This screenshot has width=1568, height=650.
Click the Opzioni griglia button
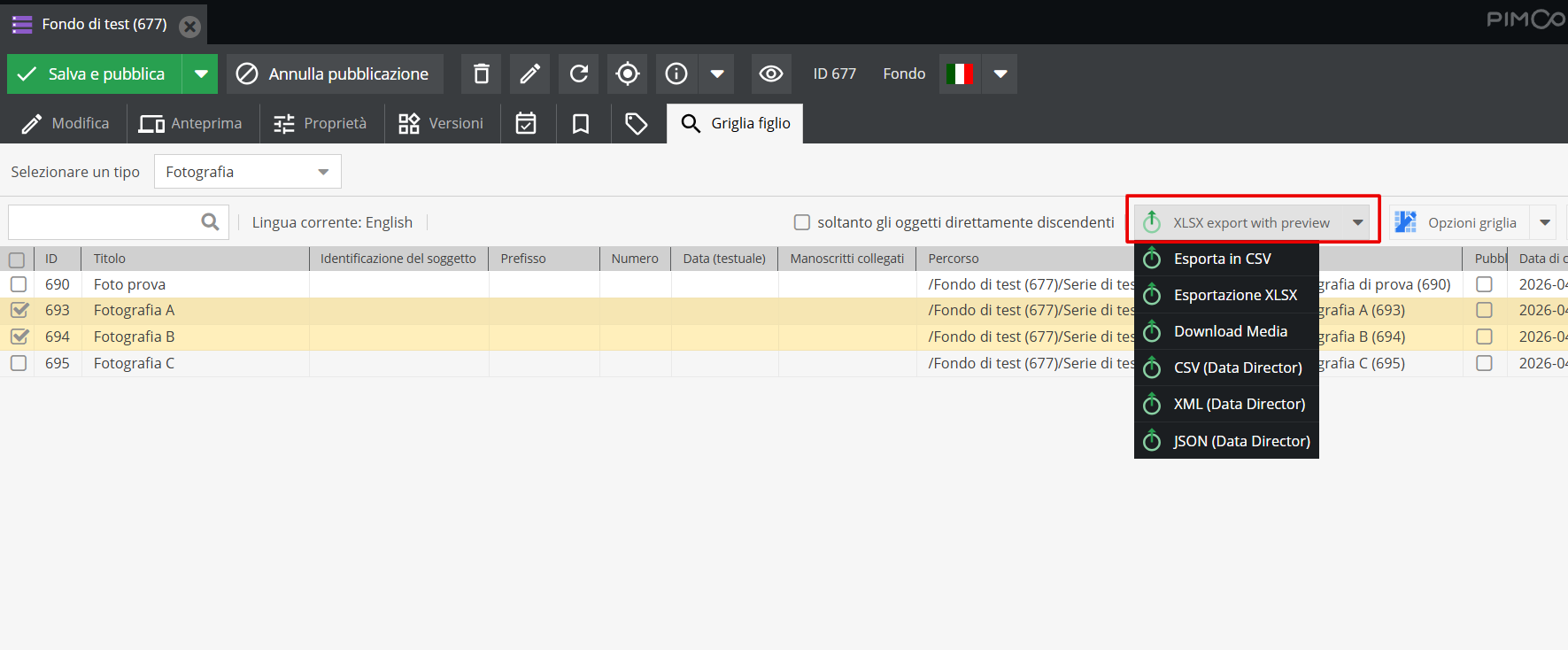pos(1457,222)
